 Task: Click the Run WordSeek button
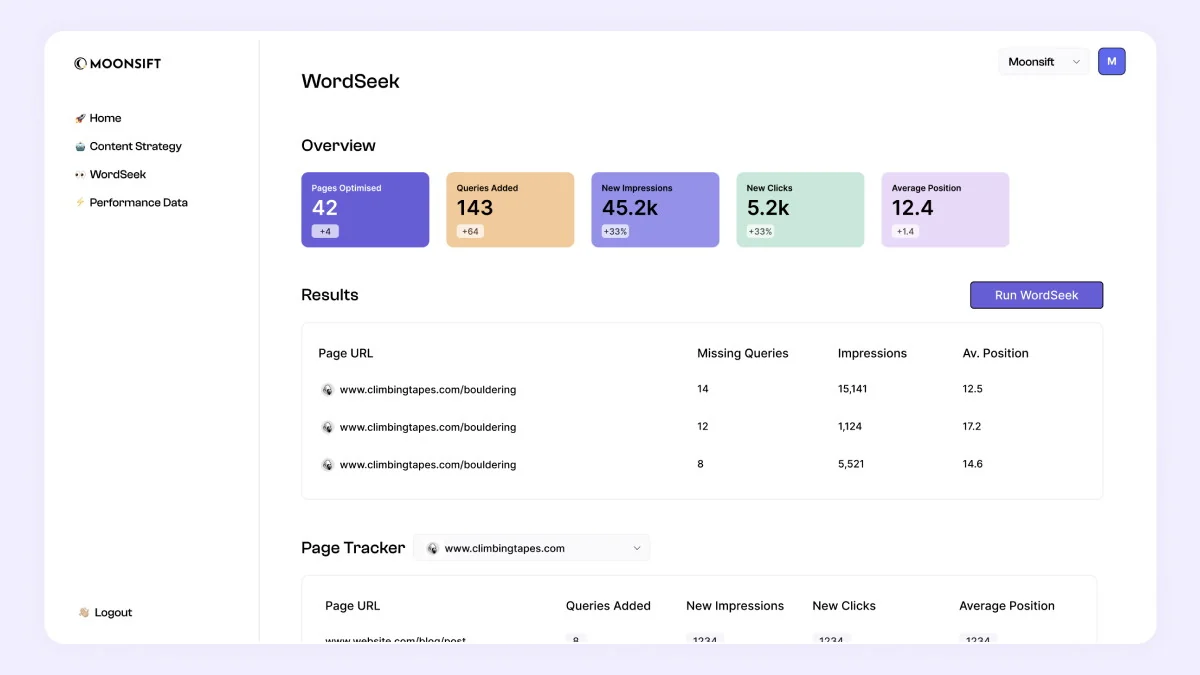(1036, 295)
